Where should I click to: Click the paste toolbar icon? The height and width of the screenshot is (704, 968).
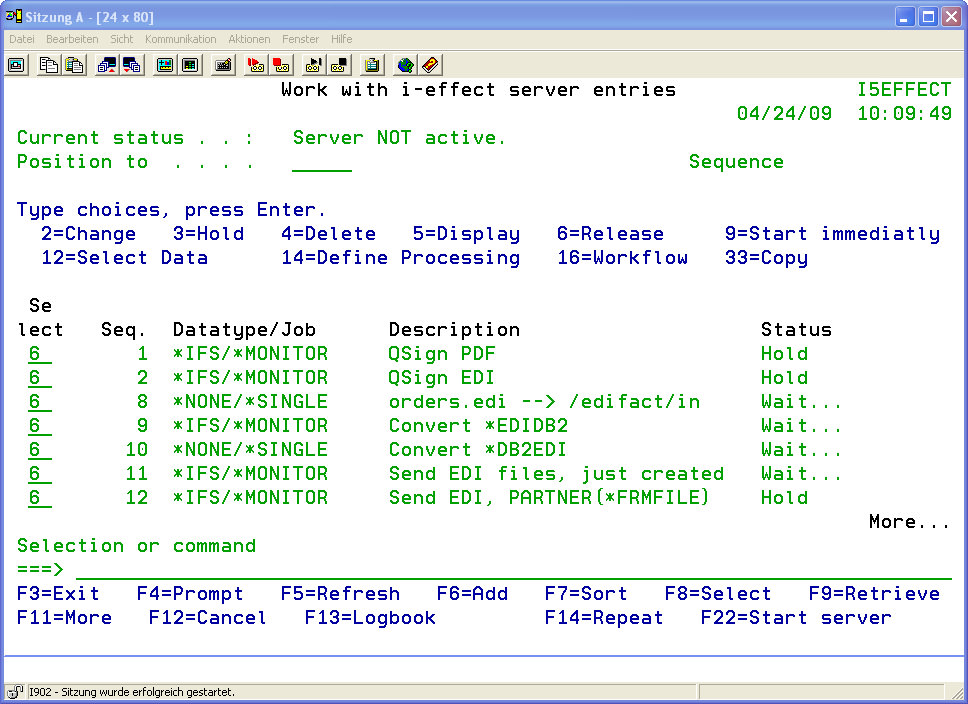[x=74, y=65]
